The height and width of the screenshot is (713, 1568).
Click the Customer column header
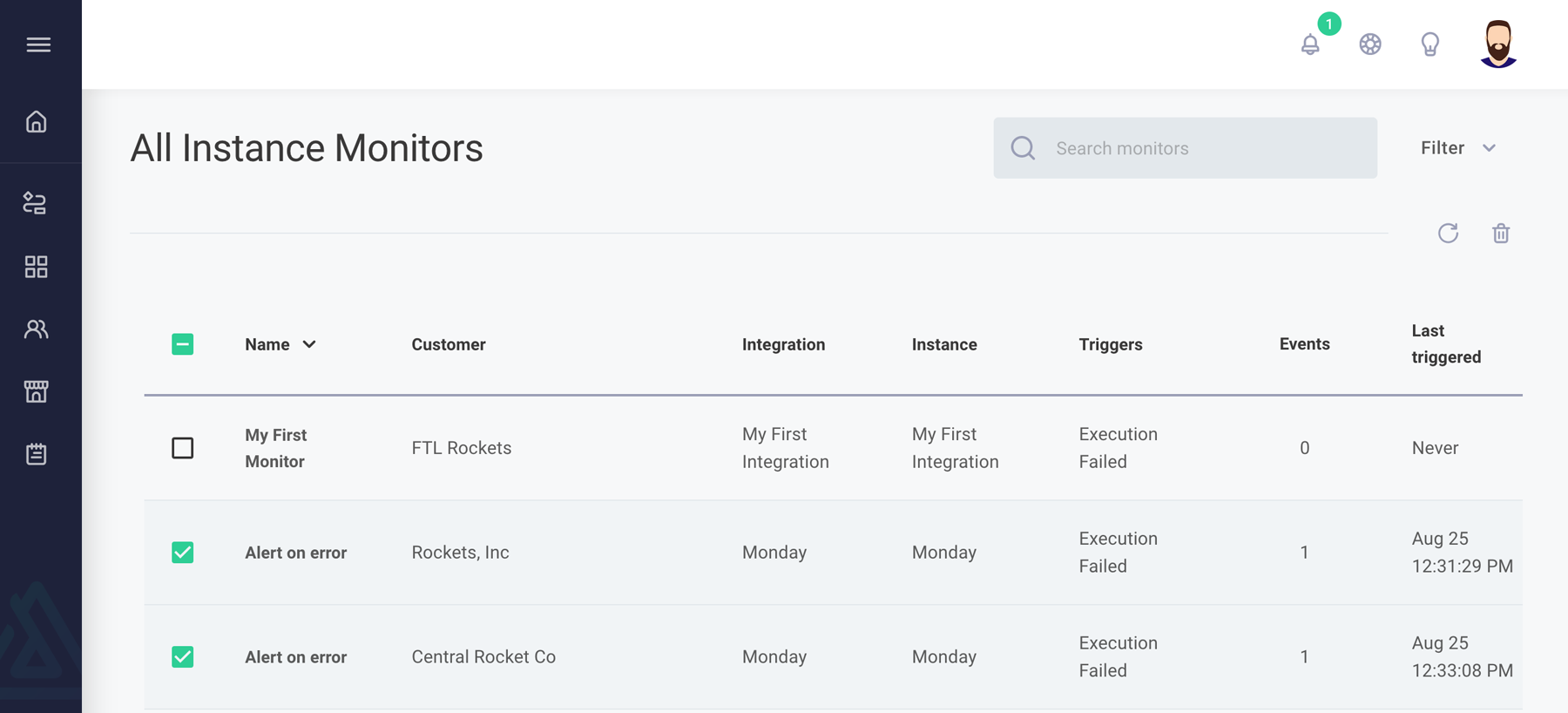[x=449, y=344]
